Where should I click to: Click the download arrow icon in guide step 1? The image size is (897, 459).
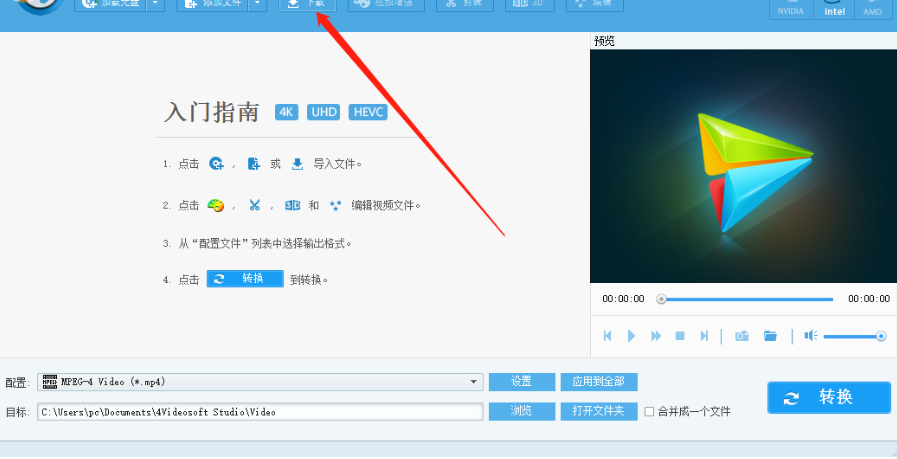[297, 164]
